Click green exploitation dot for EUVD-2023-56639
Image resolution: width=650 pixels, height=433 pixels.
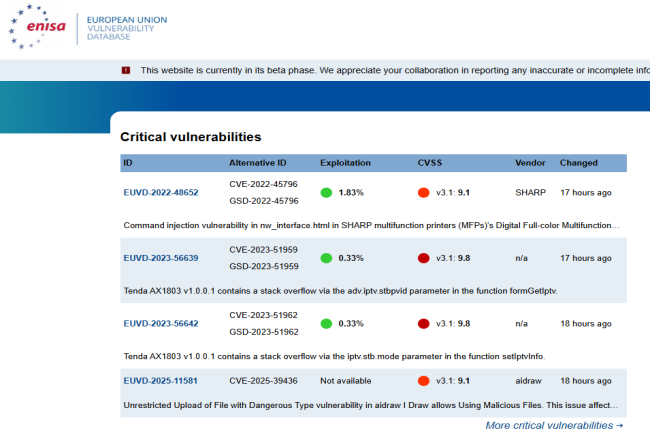click(x=326, y=258)
